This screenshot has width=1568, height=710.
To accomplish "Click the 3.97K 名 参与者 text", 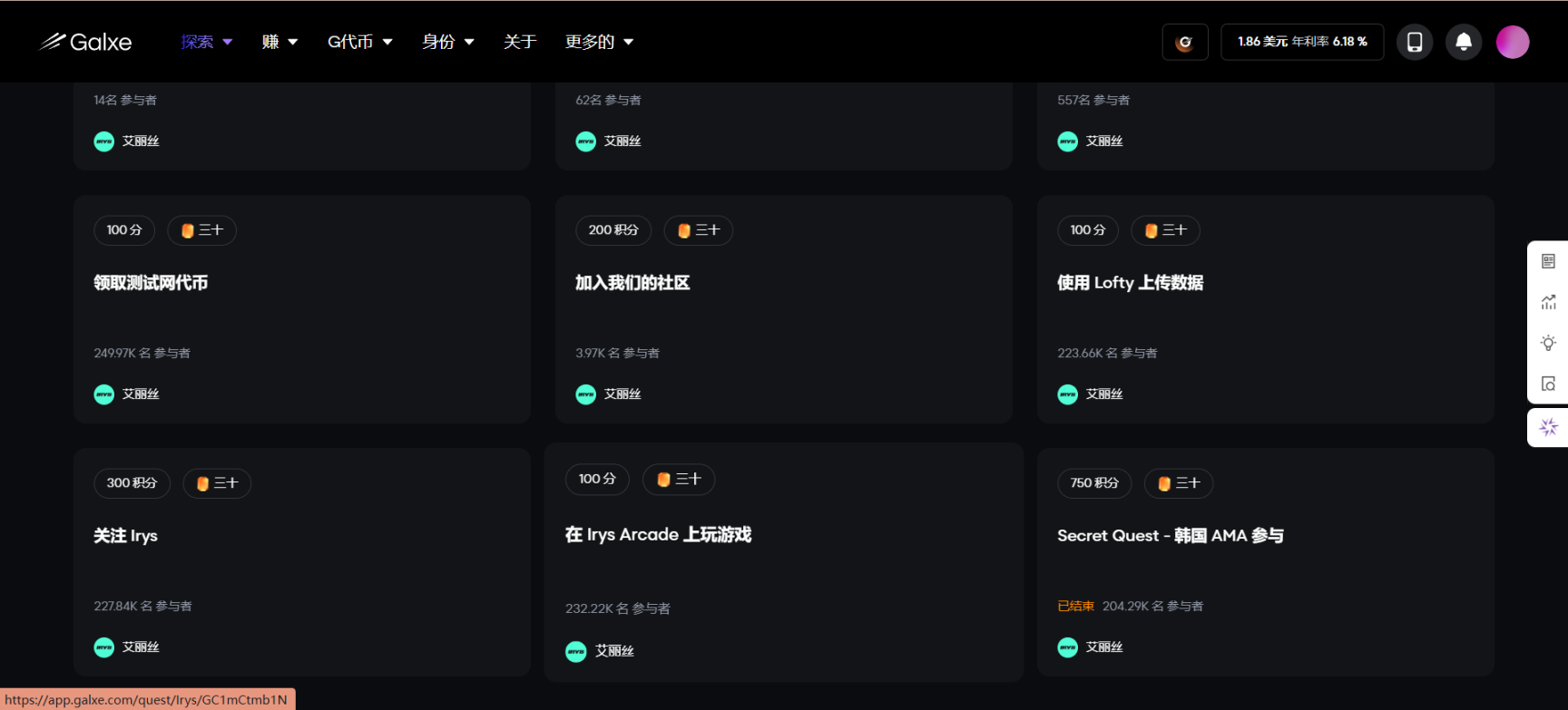I will pyautogui.click(x=618, y=353).
